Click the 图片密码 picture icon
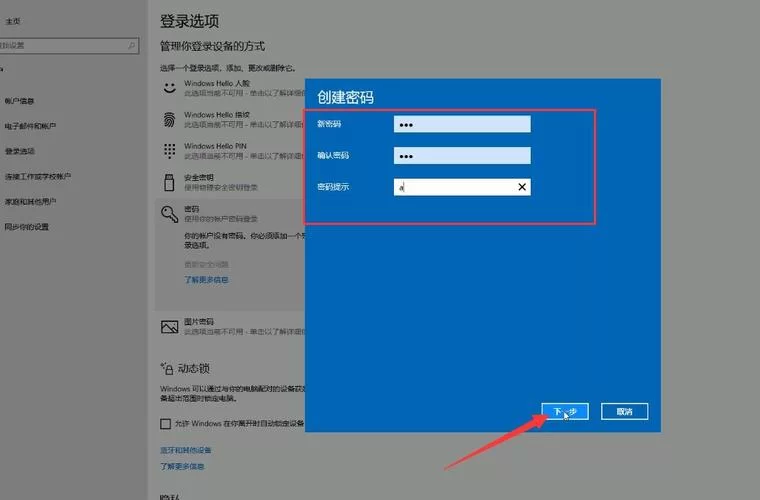760x500 pixels. tap(169, 327)
